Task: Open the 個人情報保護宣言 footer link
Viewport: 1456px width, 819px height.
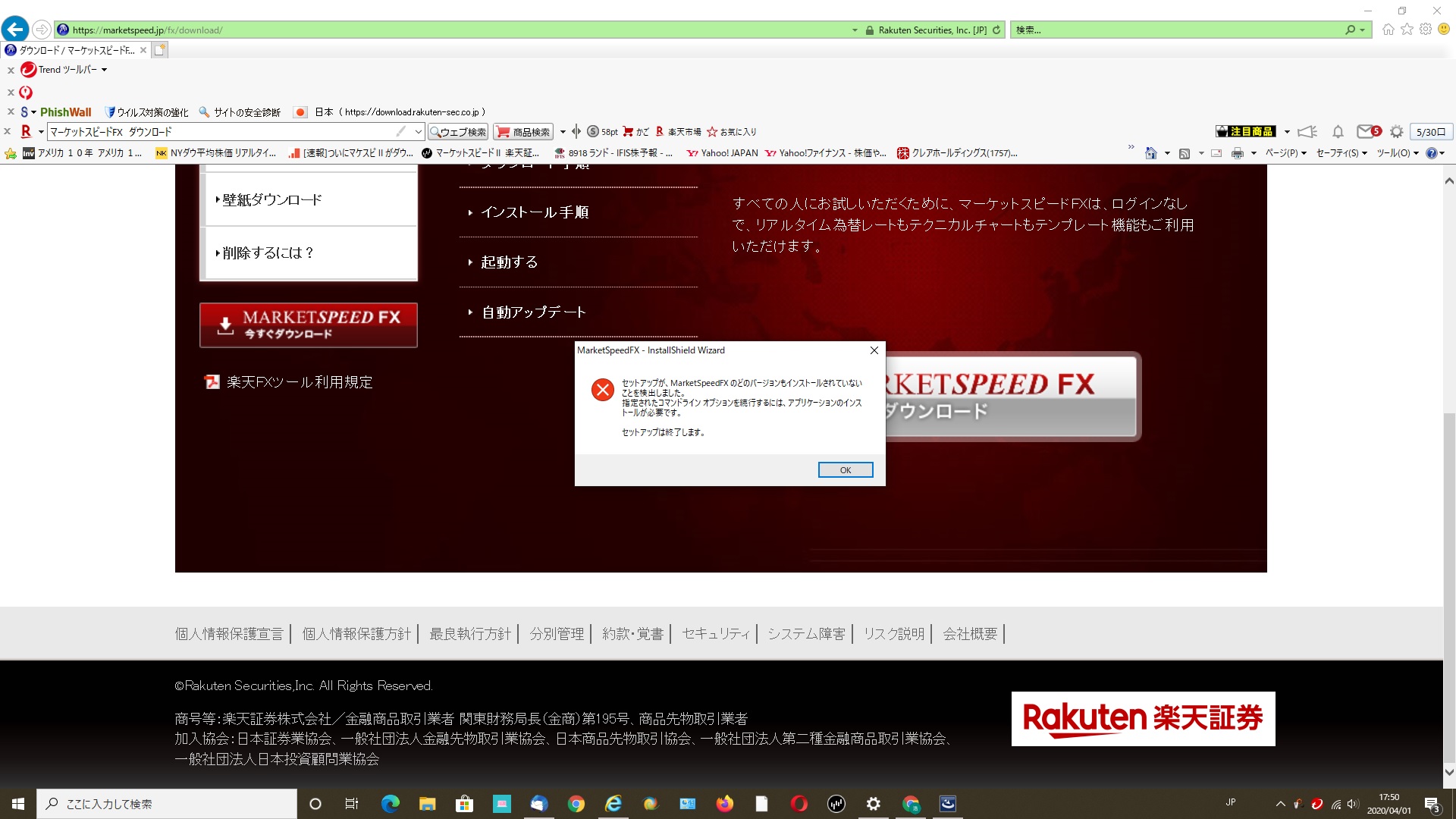Action: point(229,634)
